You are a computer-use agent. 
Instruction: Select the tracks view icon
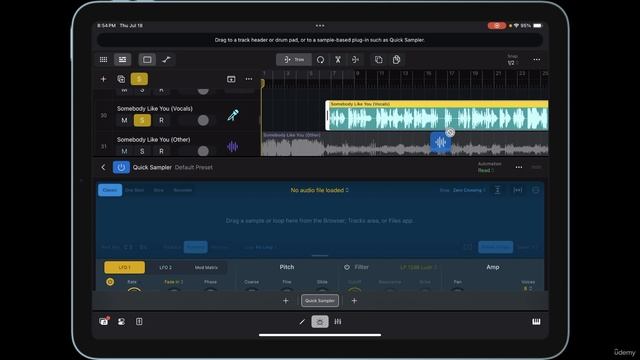[122, 60]
